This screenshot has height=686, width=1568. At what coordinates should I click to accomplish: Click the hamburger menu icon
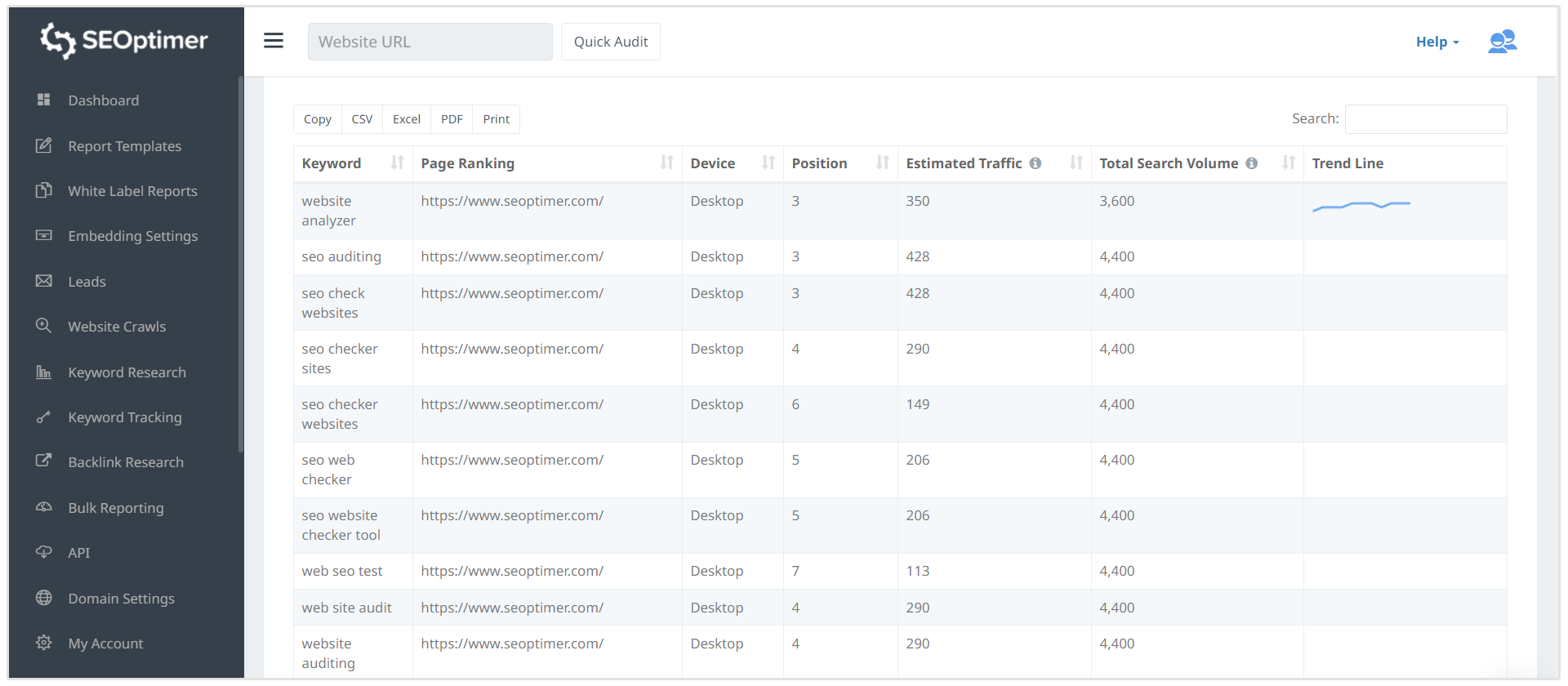point(274,41)
